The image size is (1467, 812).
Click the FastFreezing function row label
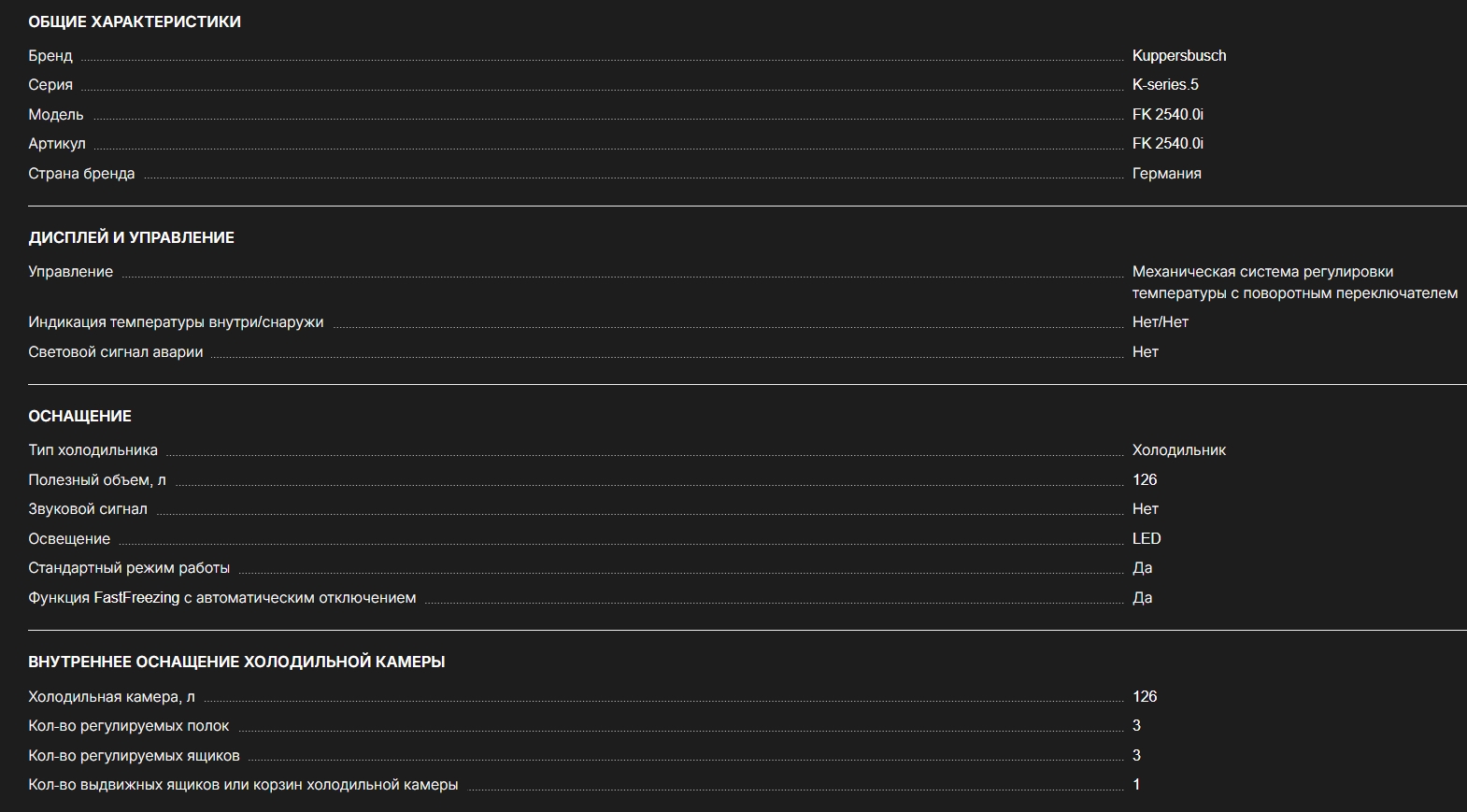click(x=222, y=597)
